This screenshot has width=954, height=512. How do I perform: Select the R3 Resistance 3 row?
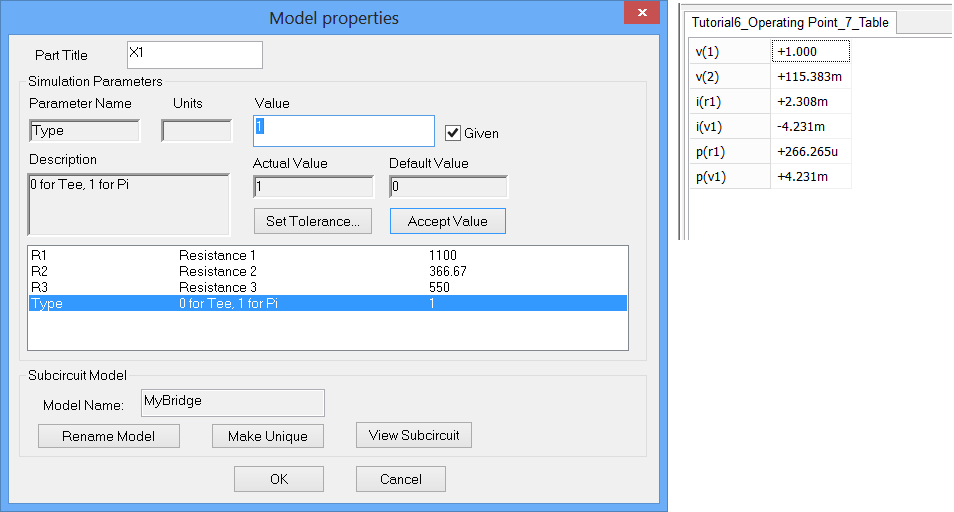pos(327,287)
